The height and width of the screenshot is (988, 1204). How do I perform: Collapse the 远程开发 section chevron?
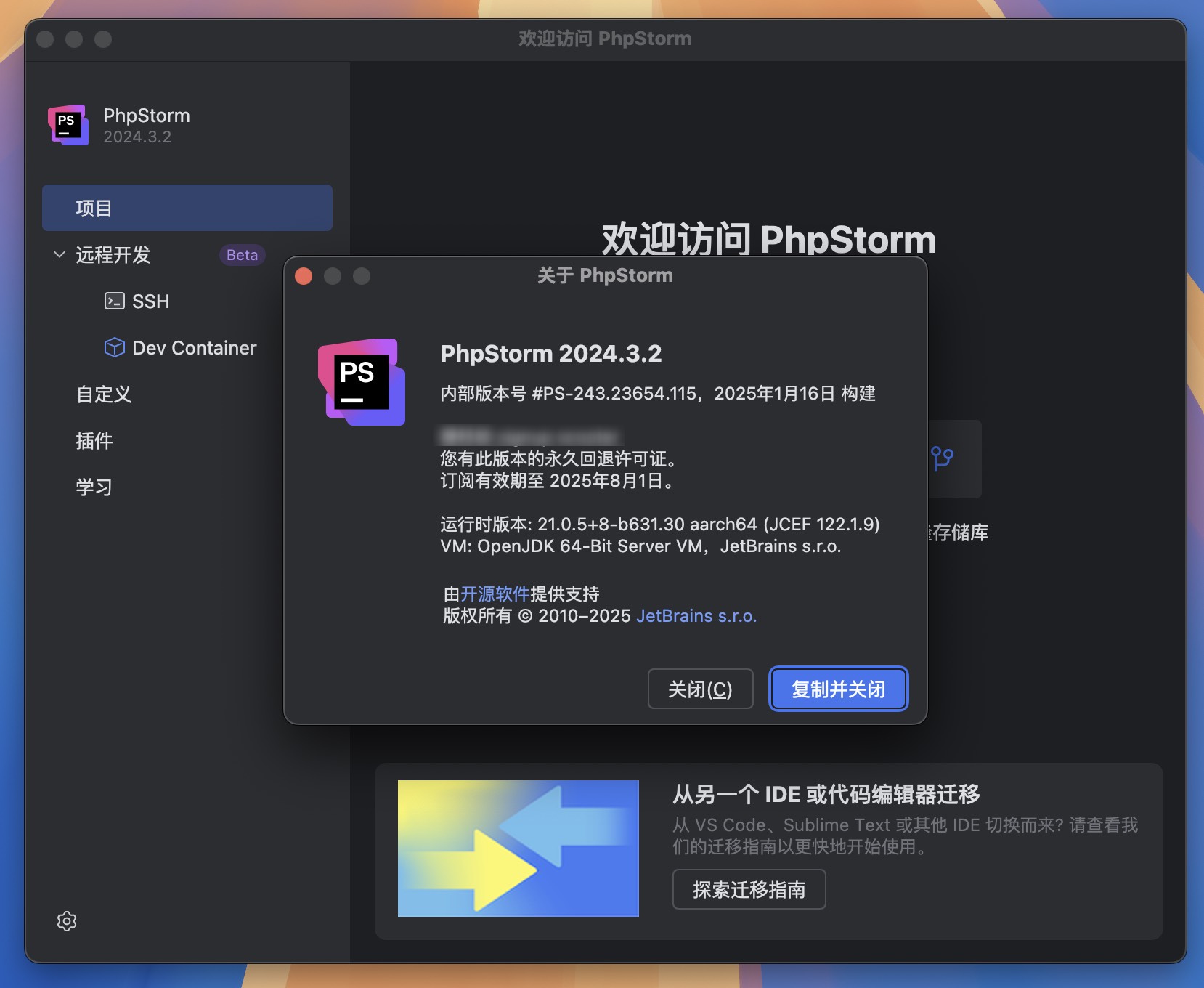(x=60, y=254)
